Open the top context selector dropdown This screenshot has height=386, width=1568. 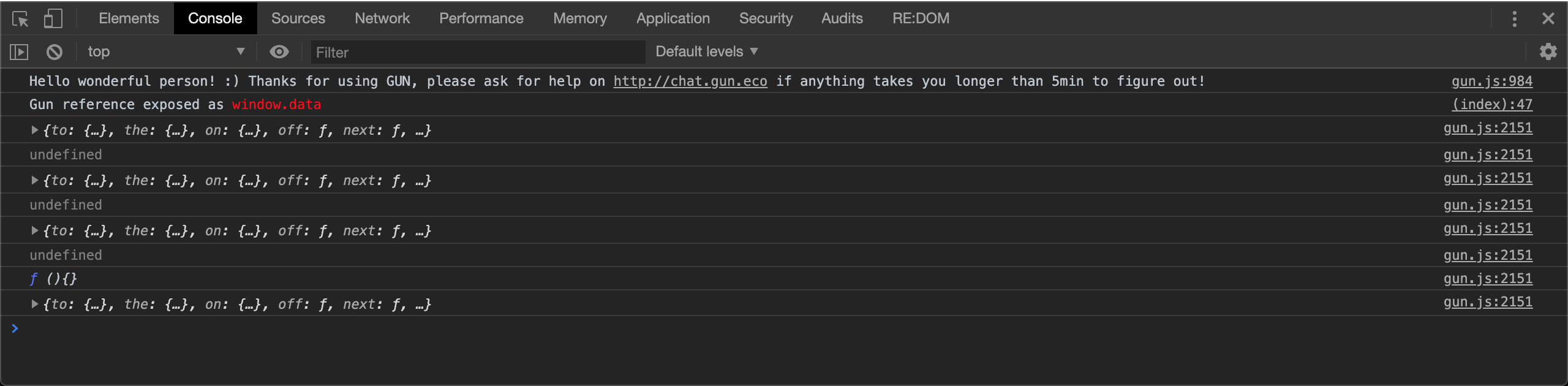click(165, 52)
